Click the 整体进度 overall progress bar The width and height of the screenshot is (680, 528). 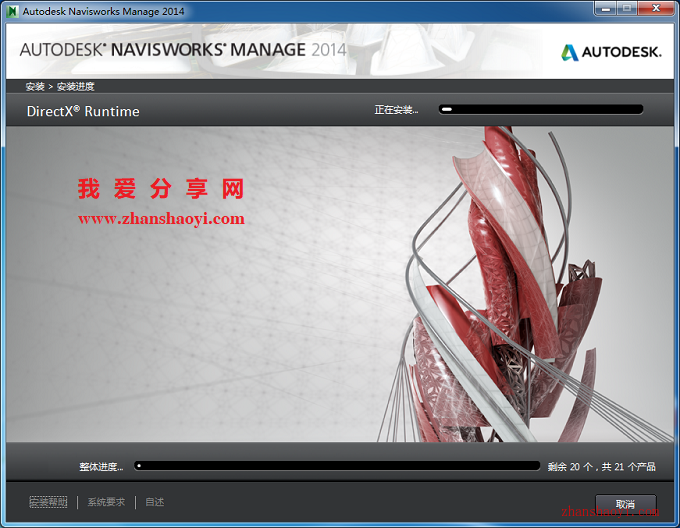tap(337, 466)
